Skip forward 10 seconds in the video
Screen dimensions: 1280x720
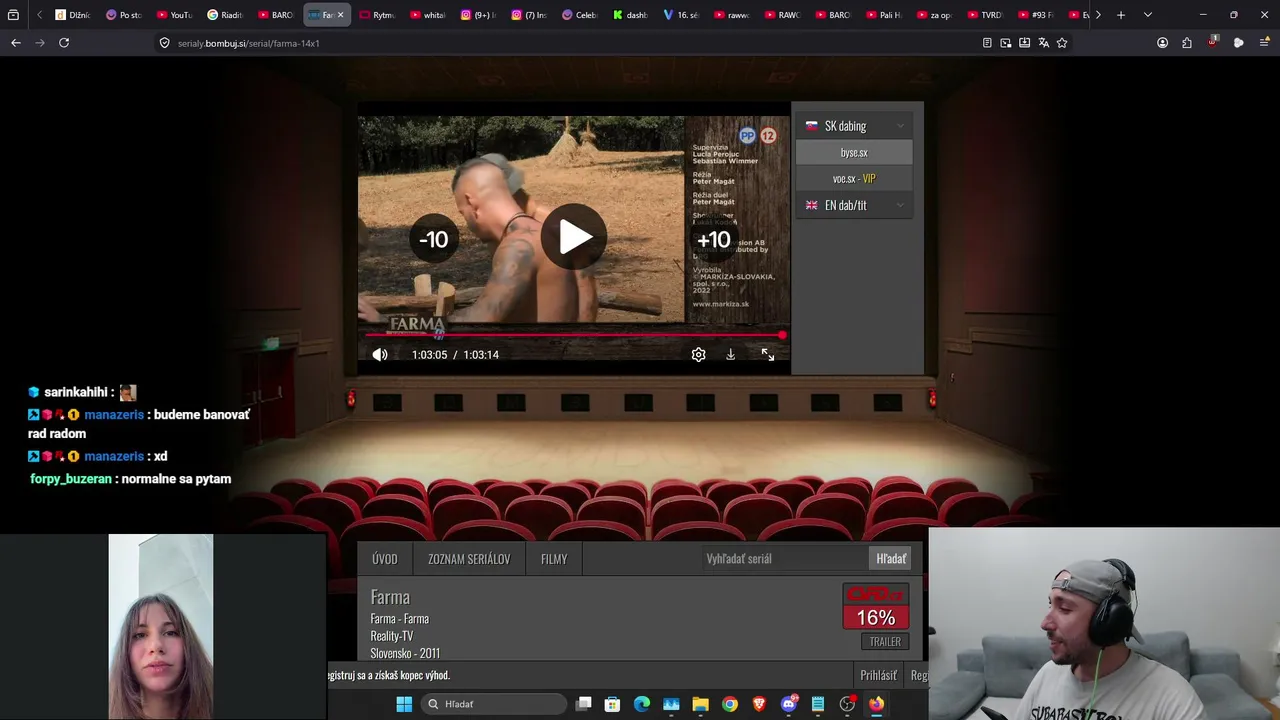point(713,239)
